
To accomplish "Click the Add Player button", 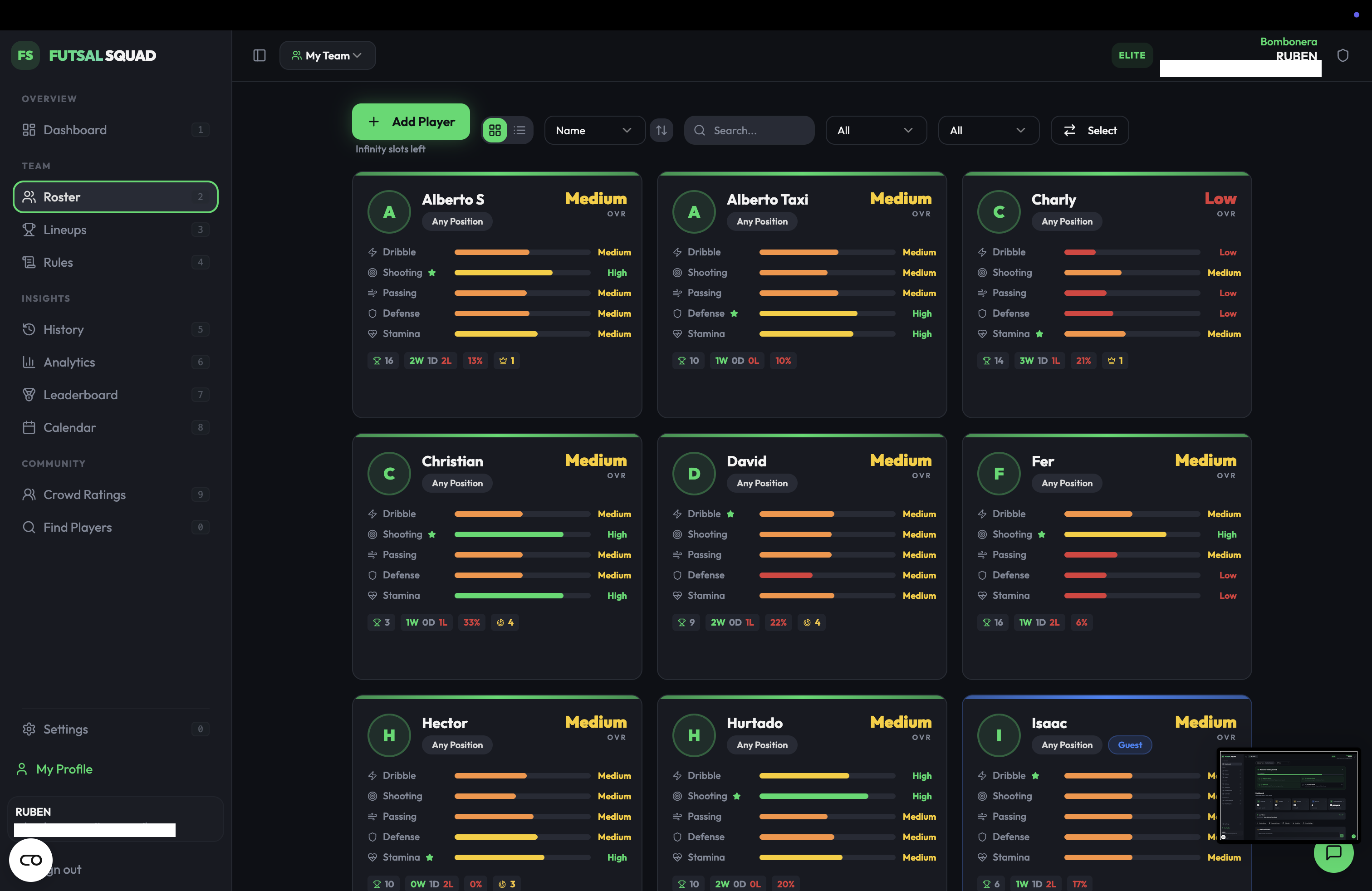I will click(411, 122).
